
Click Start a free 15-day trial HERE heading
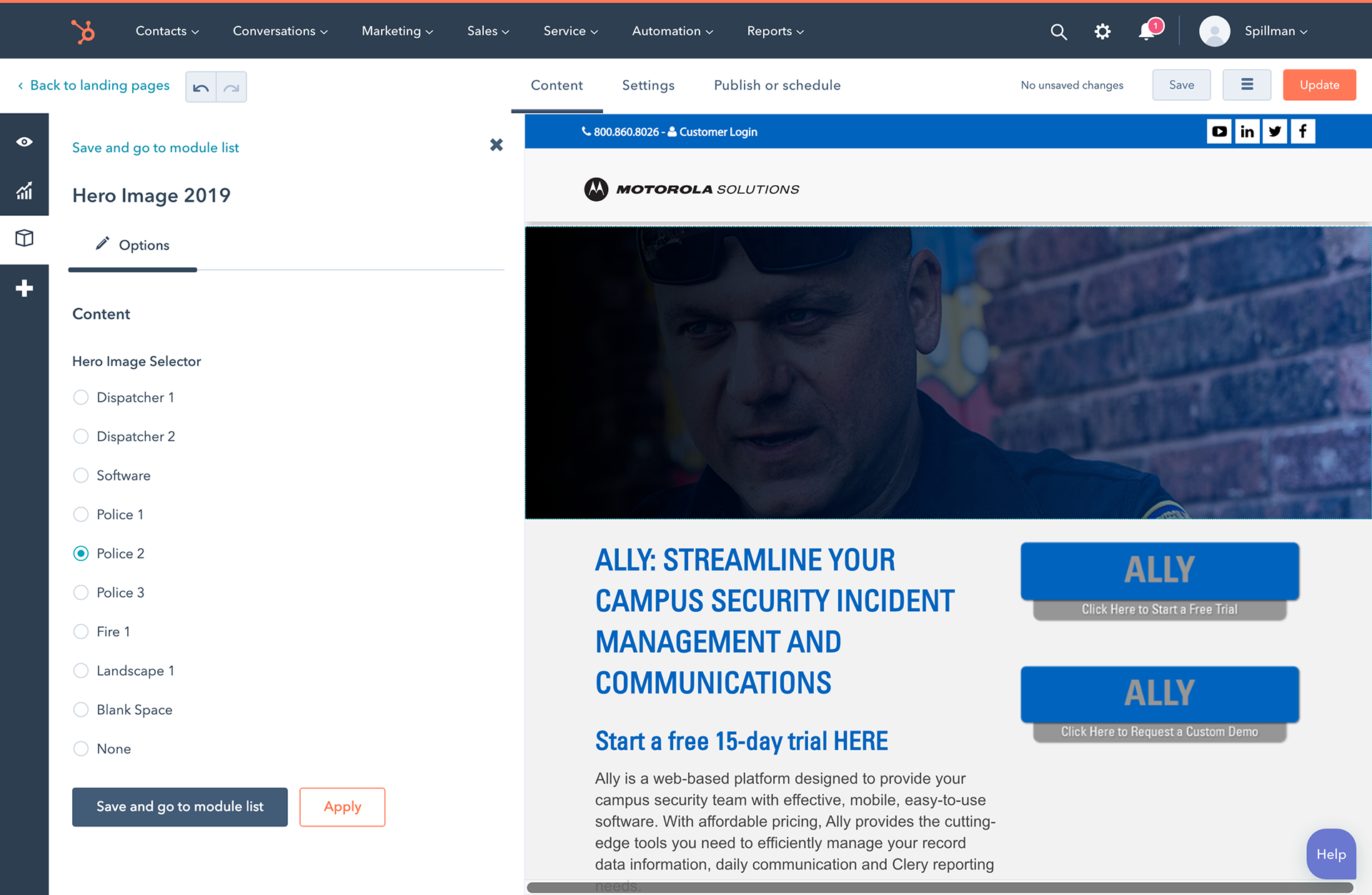pos(741,741)
